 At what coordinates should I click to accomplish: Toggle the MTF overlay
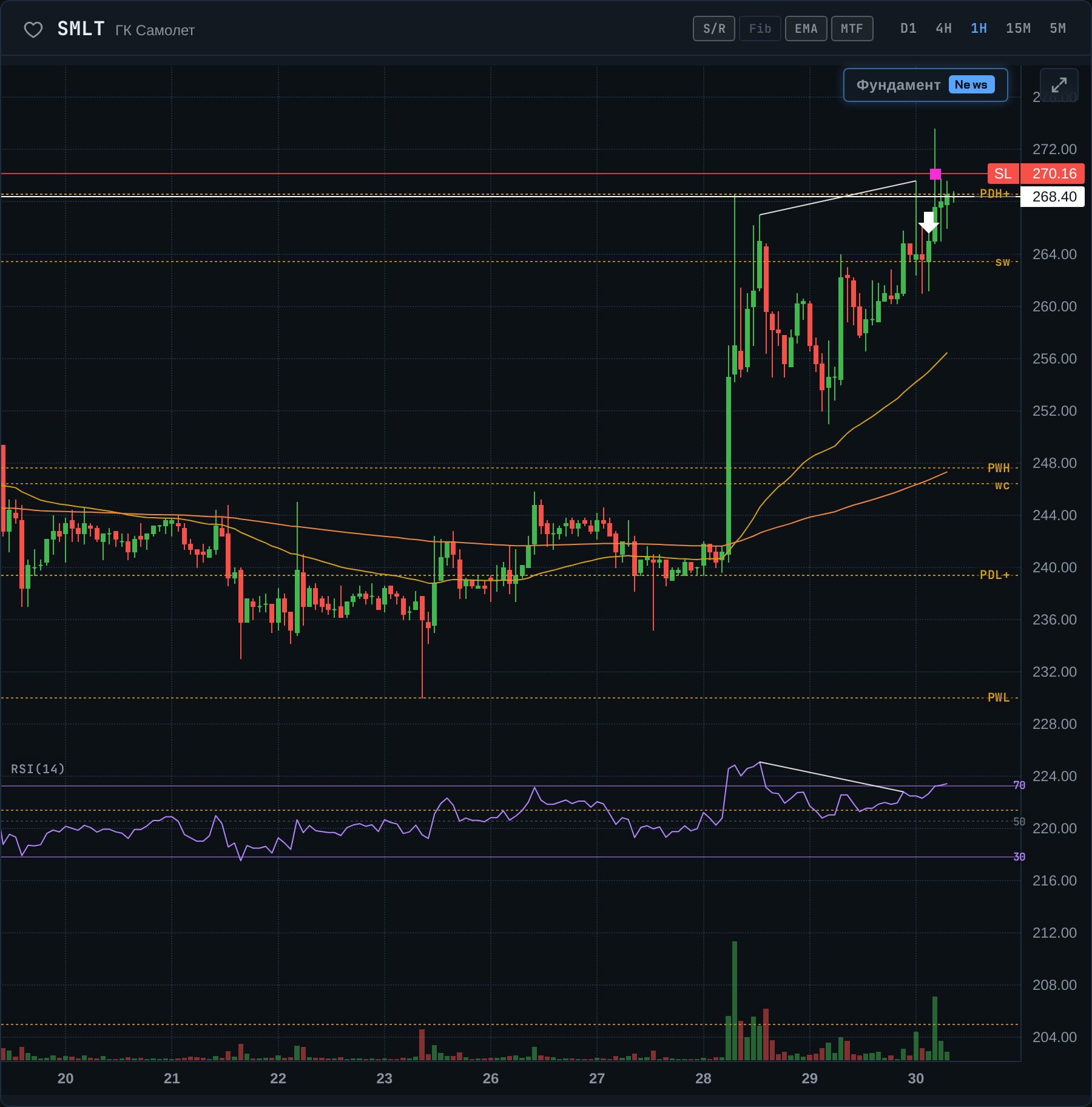[x=852, y=29]
